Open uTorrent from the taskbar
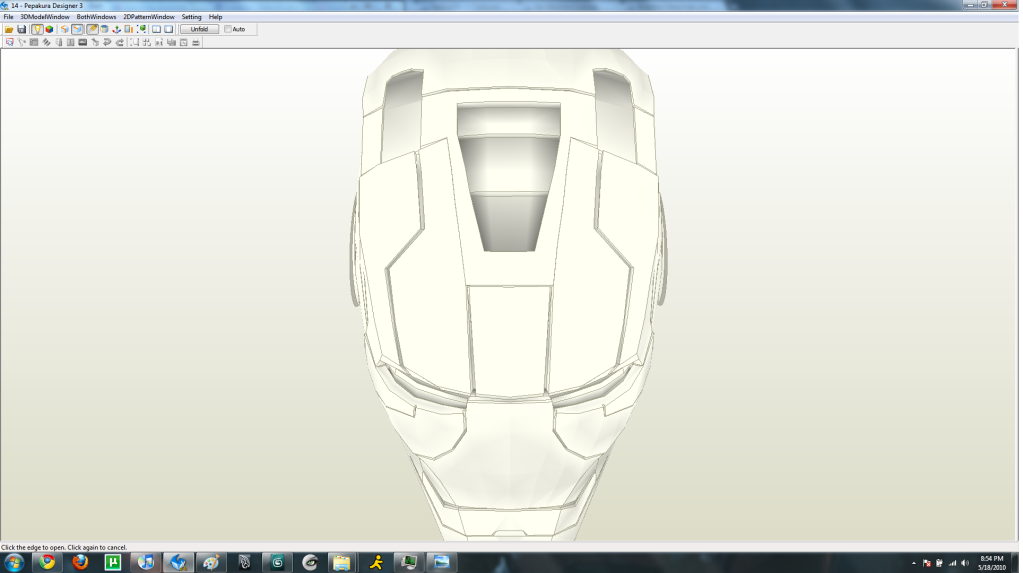This screenshot has height=573, width=1023. tap(113, 562)
